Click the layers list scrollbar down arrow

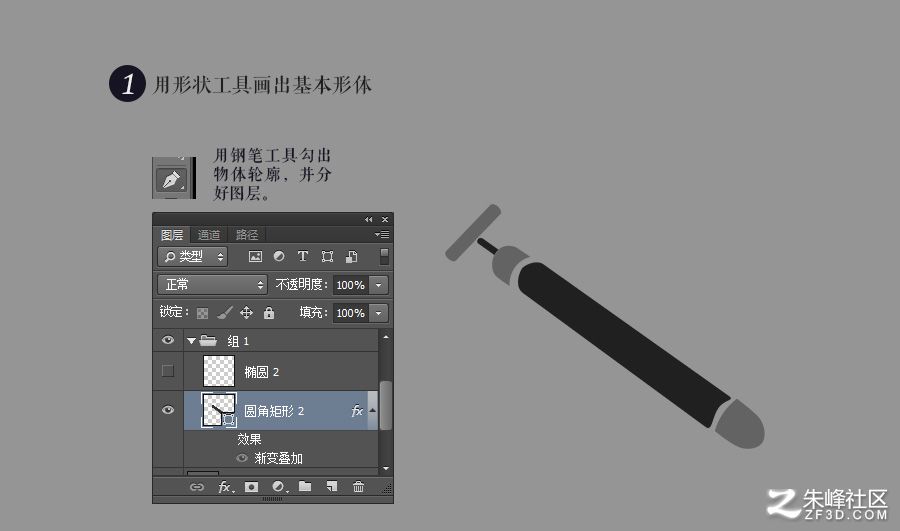click(x=386, y=468)
